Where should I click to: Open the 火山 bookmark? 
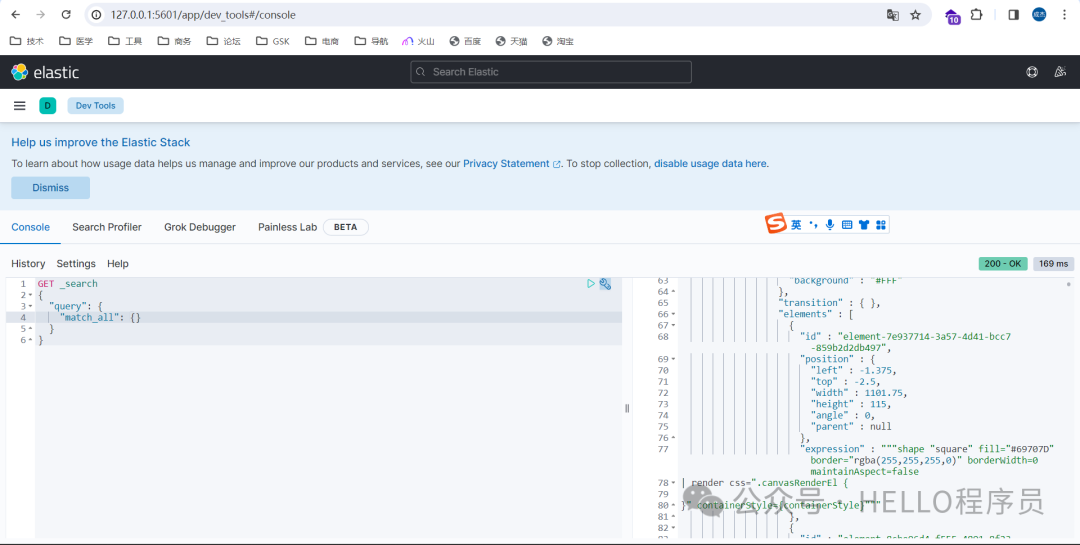coord(418,41)
